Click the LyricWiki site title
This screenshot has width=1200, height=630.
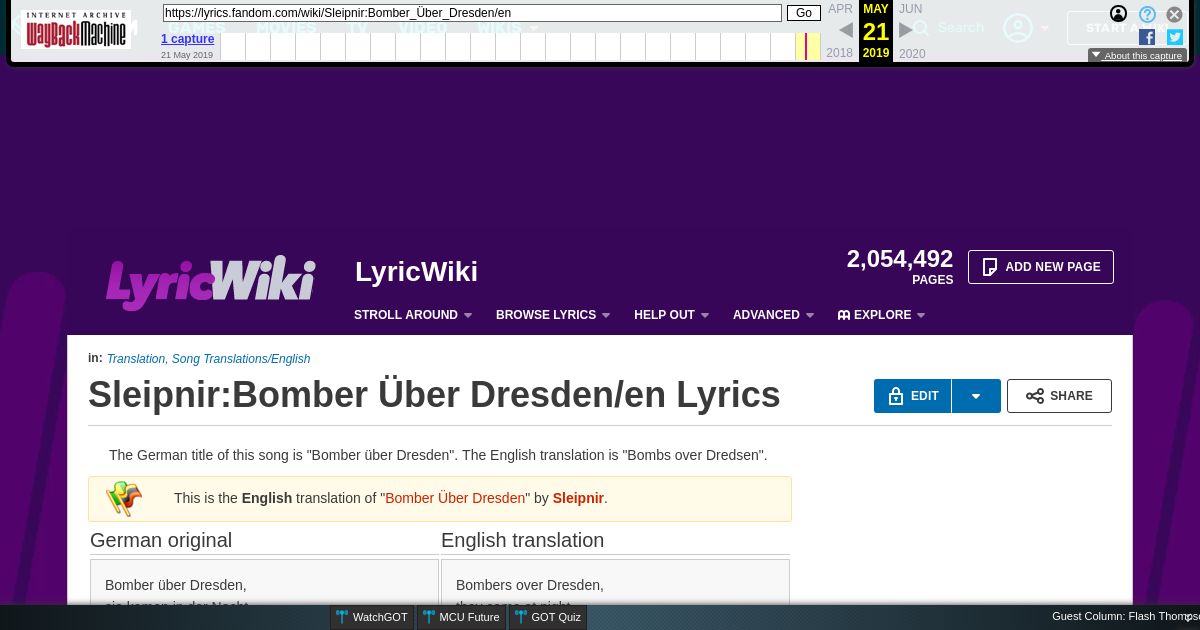[416, 272]
